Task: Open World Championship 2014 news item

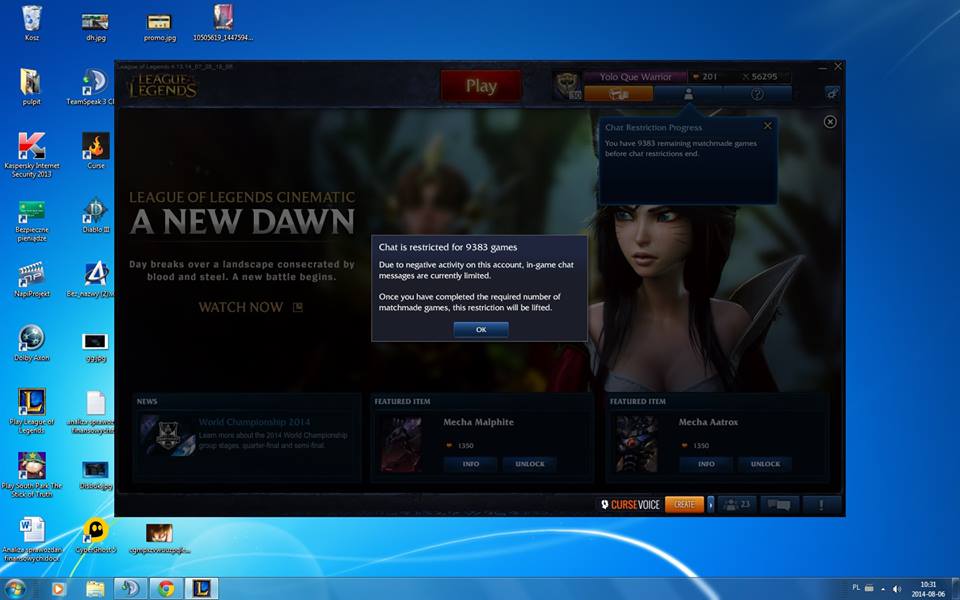Action: 254,422
